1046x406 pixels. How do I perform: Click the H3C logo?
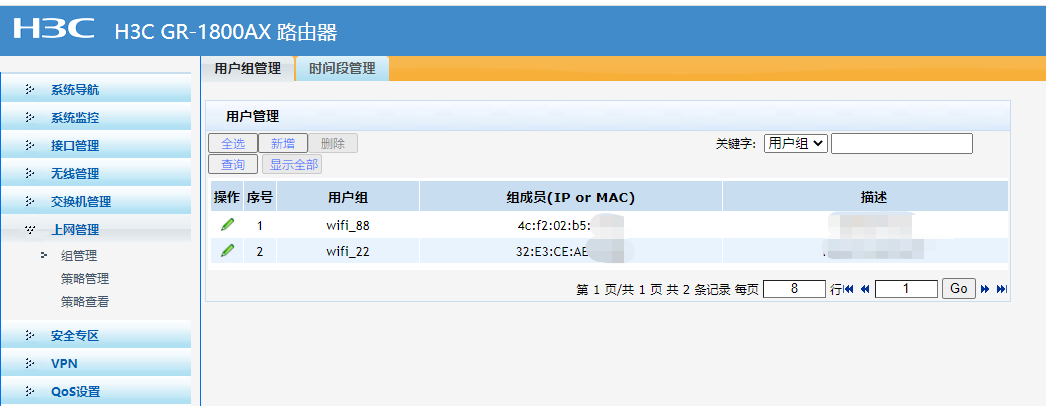click(x=53, y=30)
